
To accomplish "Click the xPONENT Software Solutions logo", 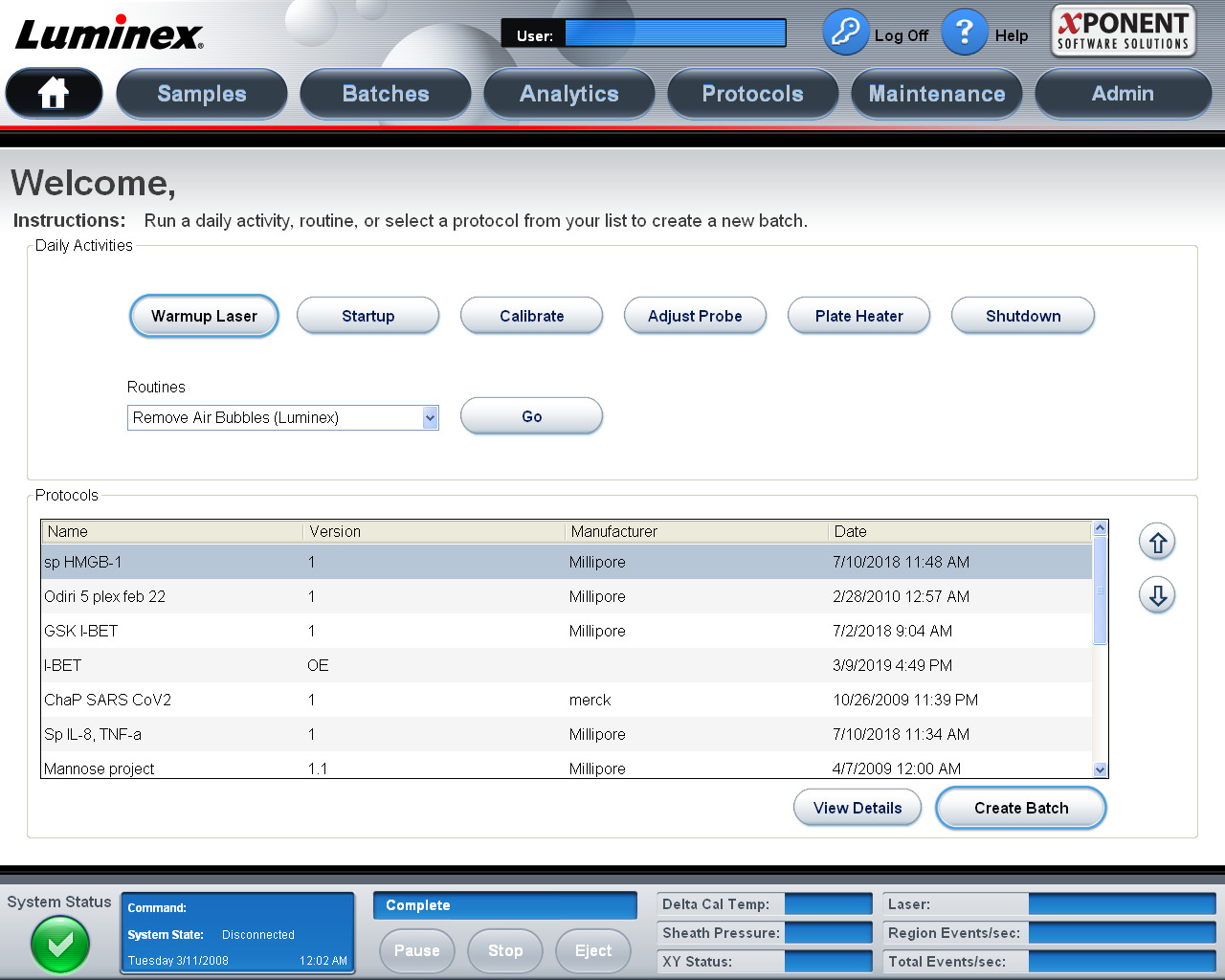I will (x=1122, y=30).
